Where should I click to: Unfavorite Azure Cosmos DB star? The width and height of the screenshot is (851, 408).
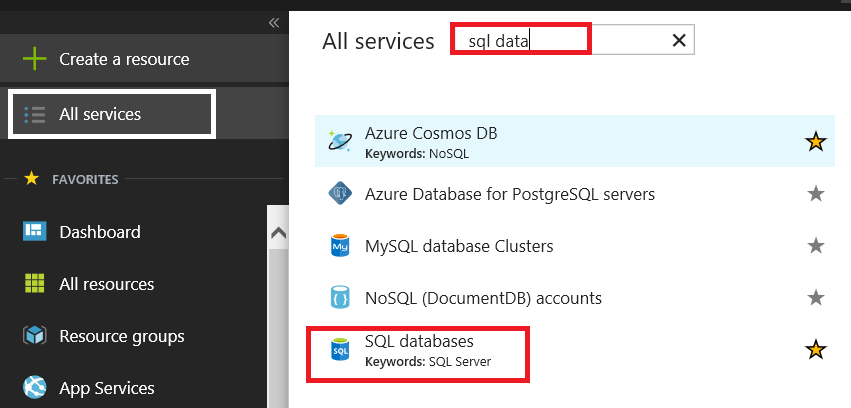point(816,142)
